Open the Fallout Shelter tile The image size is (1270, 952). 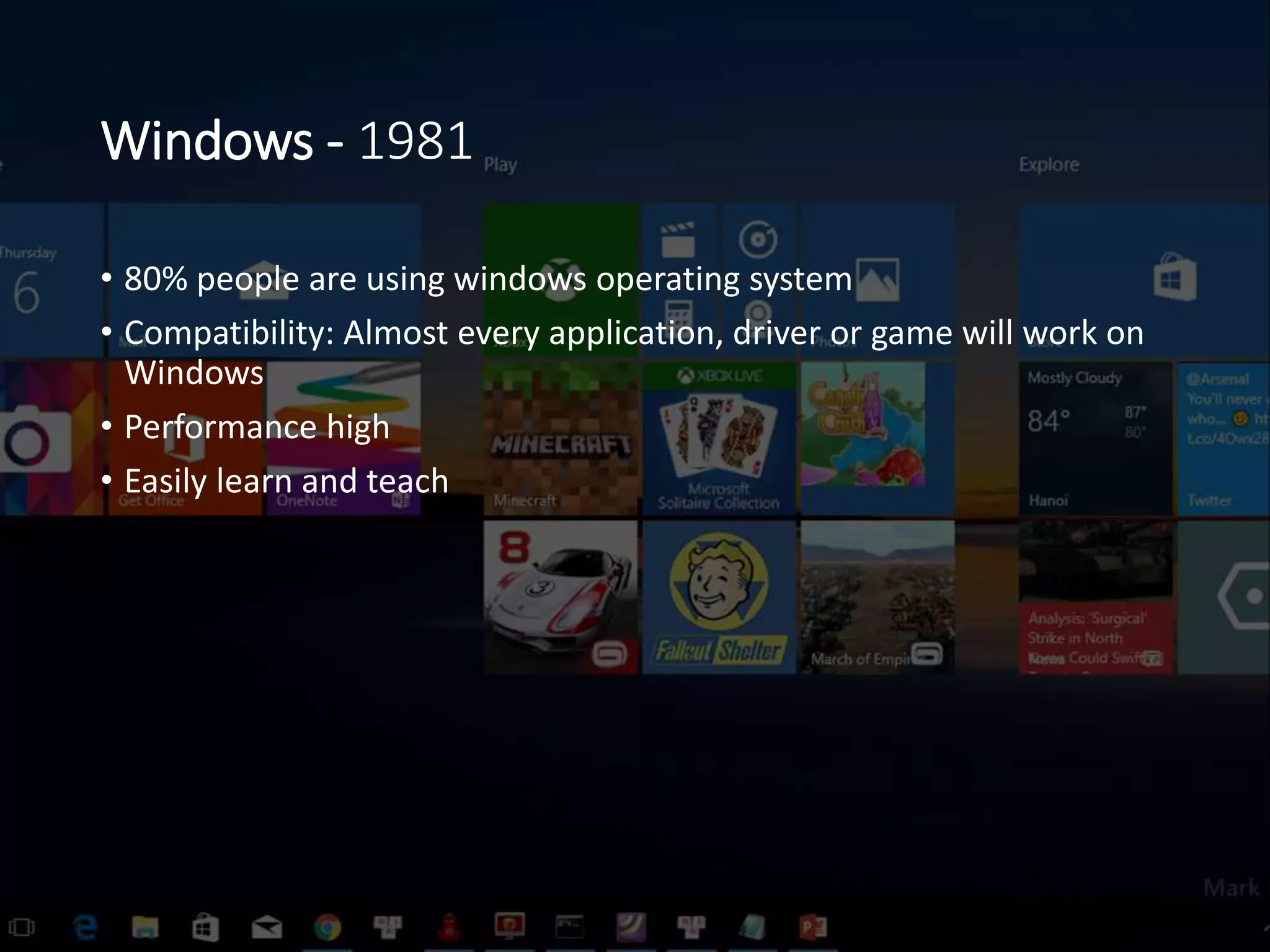pyautogui.click(x=719, y=597)
